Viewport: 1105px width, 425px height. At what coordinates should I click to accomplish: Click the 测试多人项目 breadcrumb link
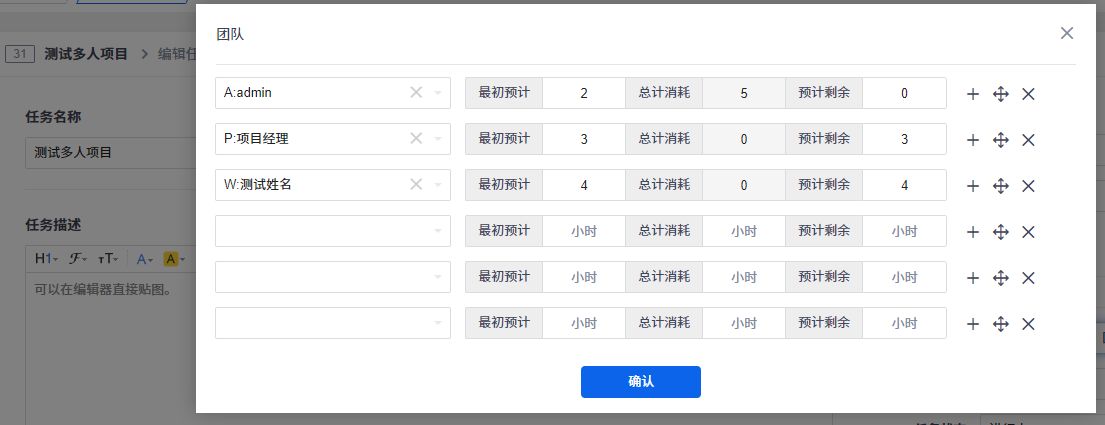coord(86,54)
